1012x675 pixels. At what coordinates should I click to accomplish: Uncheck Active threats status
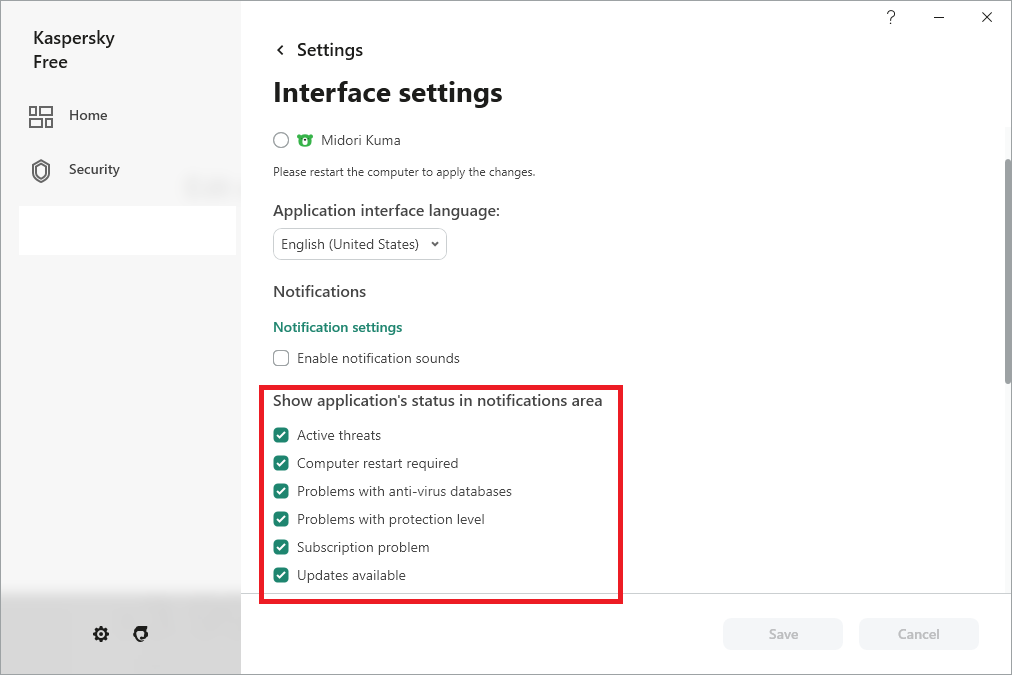pyautogui.click(x=281, y=435)
